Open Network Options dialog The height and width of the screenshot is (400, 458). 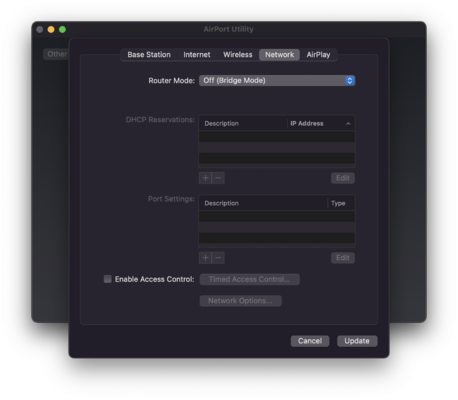240,301
